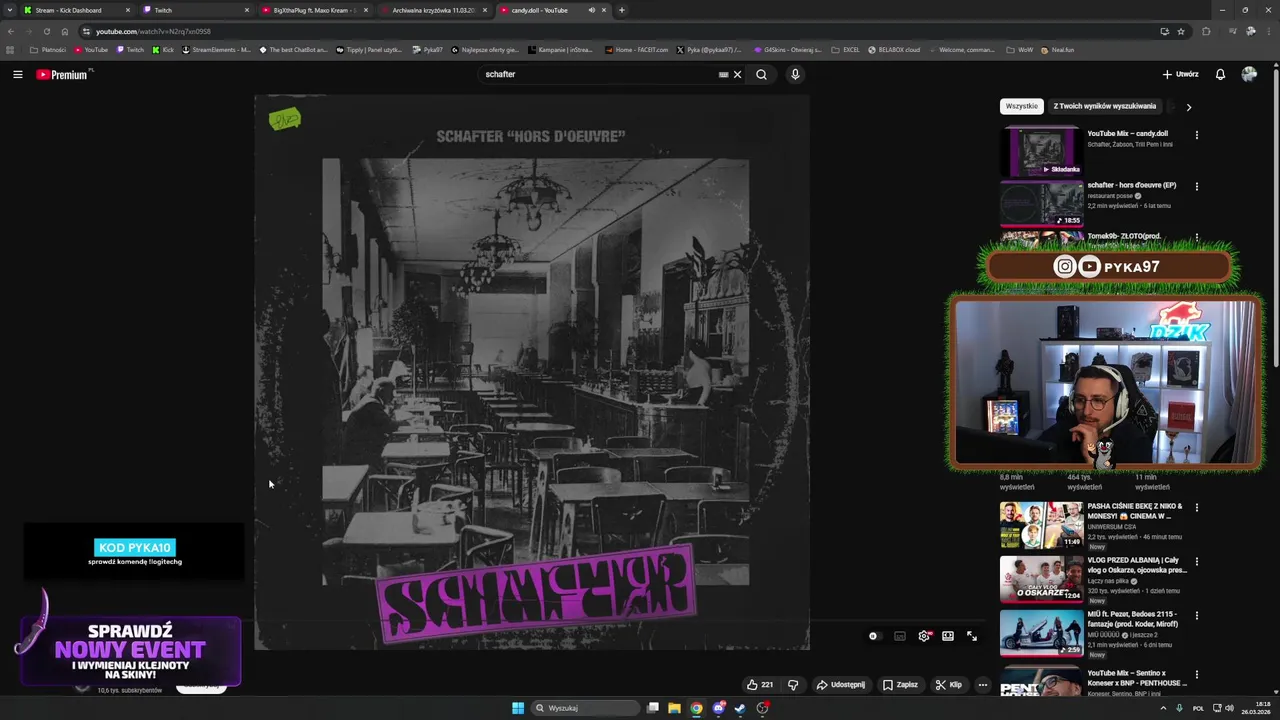Open options for VLOG PRZED ALBANIĄ video
Viewport: 1280px width, 720px height.
pos(1196,561)
